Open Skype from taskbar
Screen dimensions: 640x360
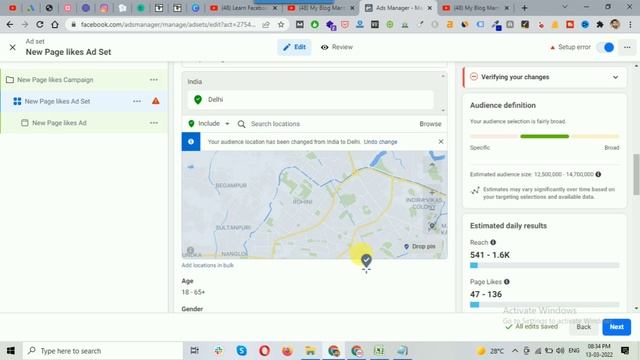[x=241, y=351]
